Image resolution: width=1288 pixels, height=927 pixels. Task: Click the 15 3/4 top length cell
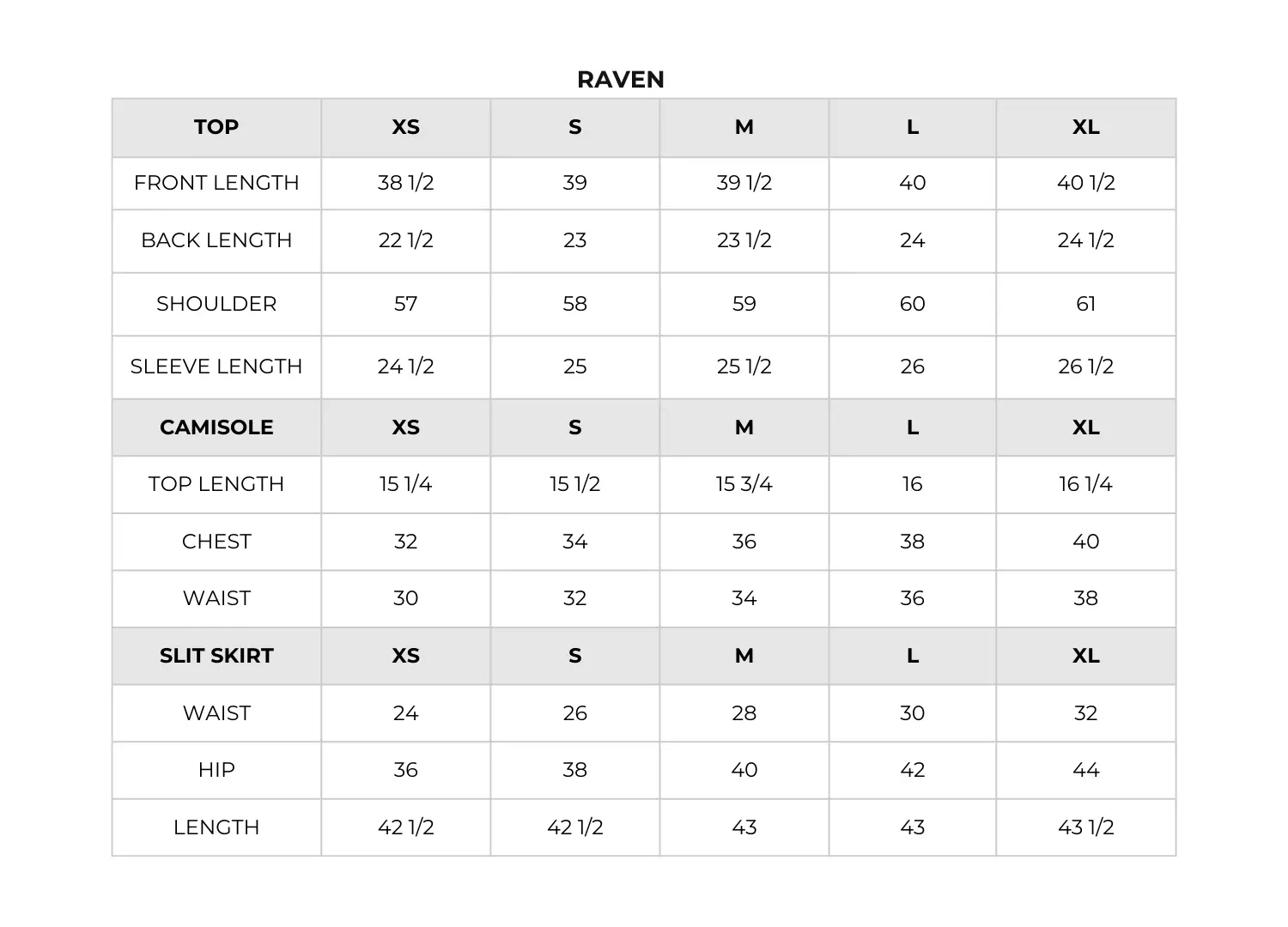[744, 484]
